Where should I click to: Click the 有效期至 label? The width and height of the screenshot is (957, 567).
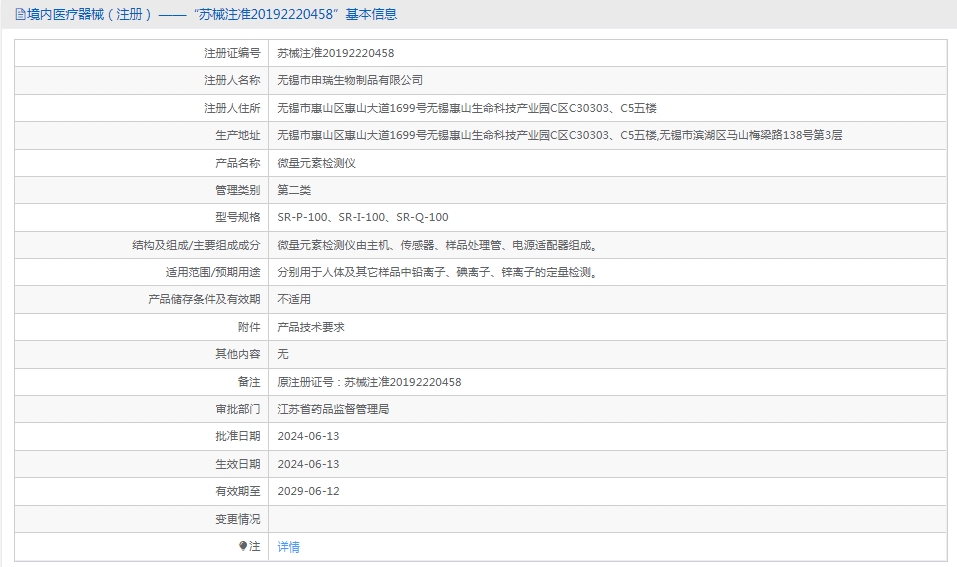(x=237, y=491)
